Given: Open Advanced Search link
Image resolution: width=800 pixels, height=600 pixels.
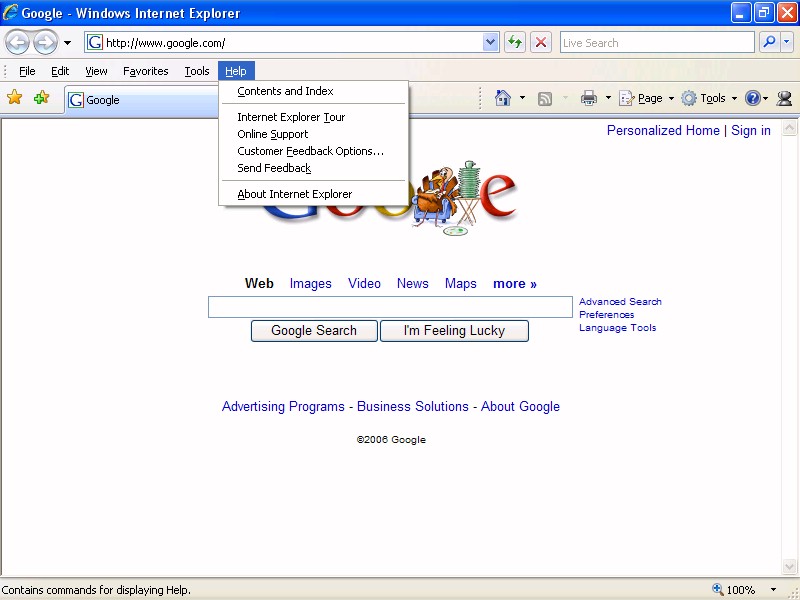Looking at the screenshot, I should coord(620,302).
